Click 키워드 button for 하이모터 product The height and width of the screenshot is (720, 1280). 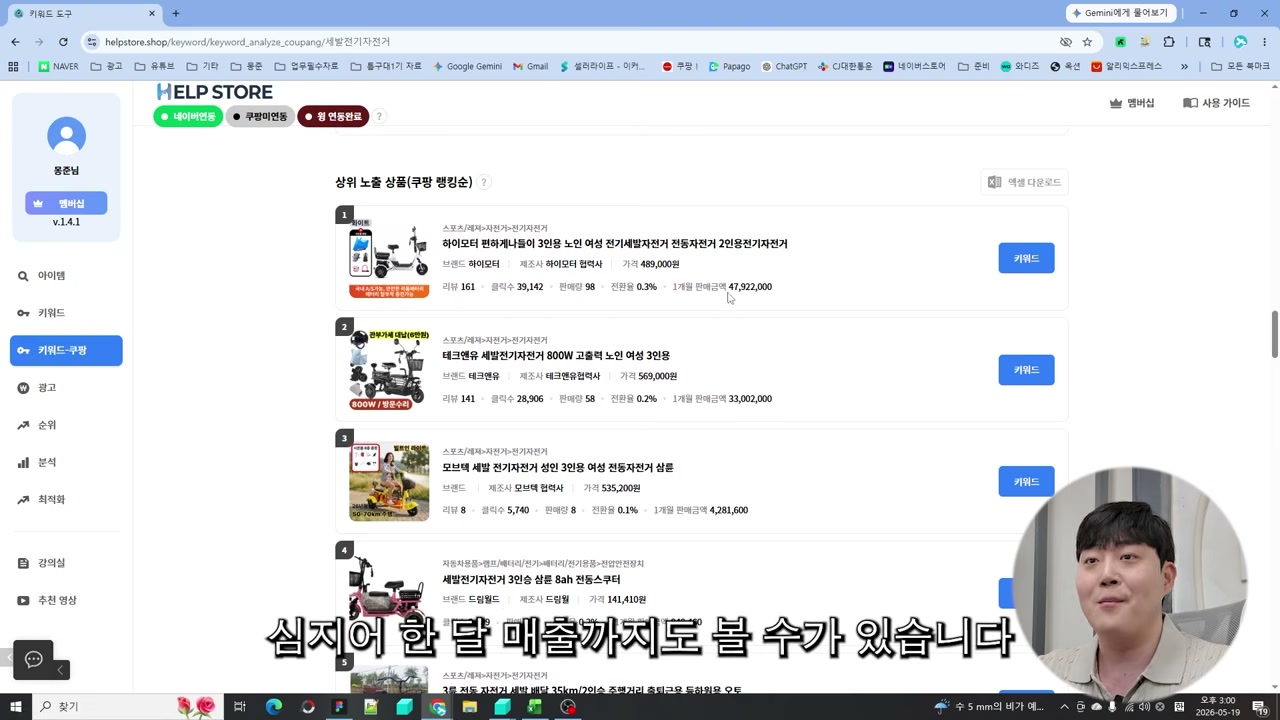[1026, 258]
